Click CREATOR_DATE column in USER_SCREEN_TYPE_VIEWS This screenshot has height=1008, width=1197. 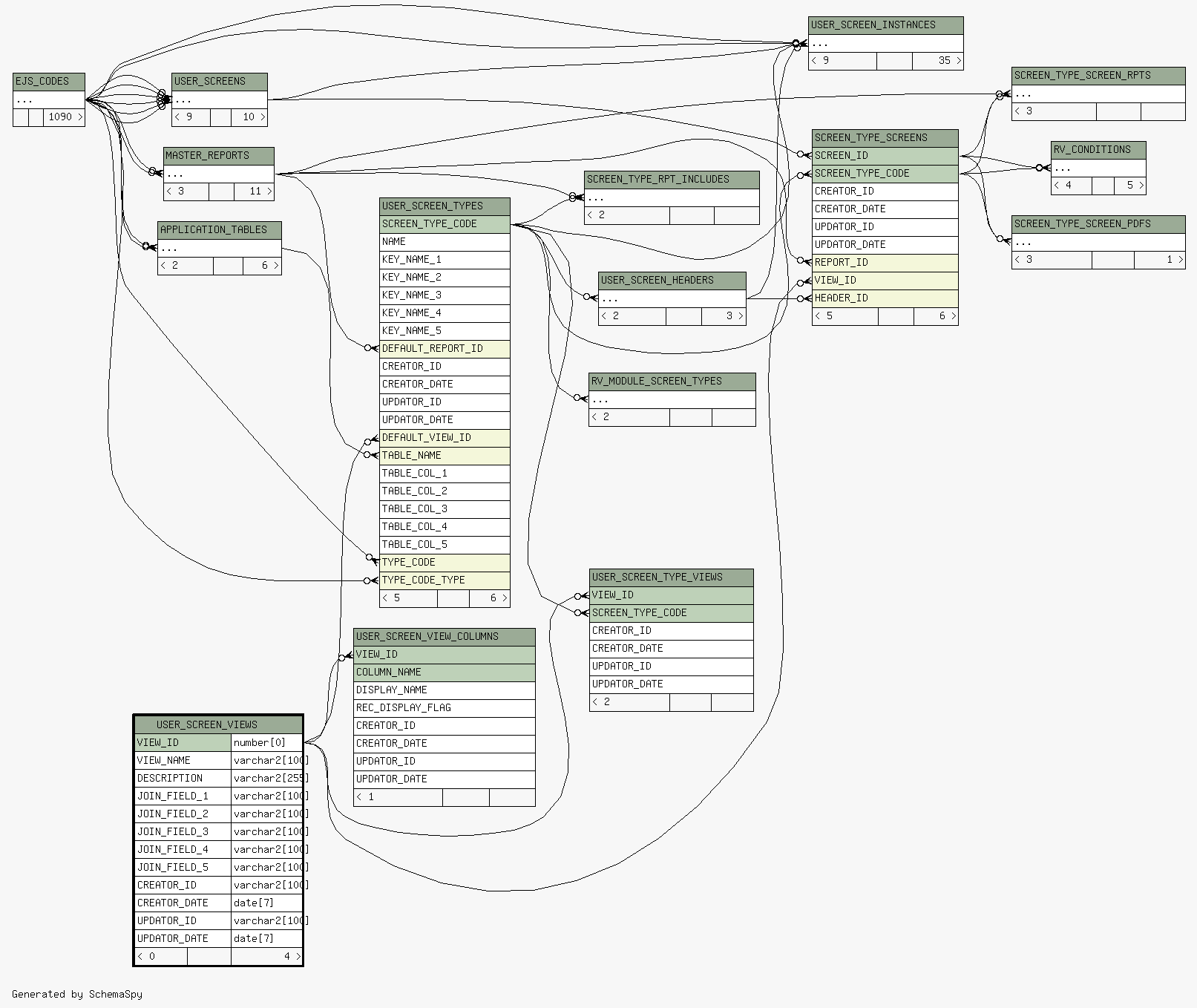672,649
